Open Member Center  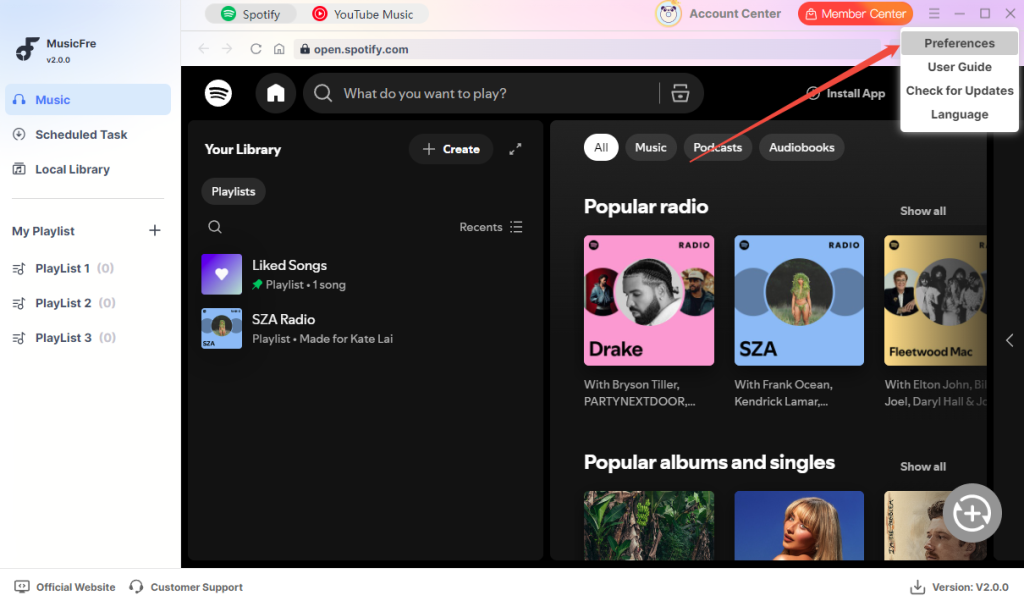(855, 14)
